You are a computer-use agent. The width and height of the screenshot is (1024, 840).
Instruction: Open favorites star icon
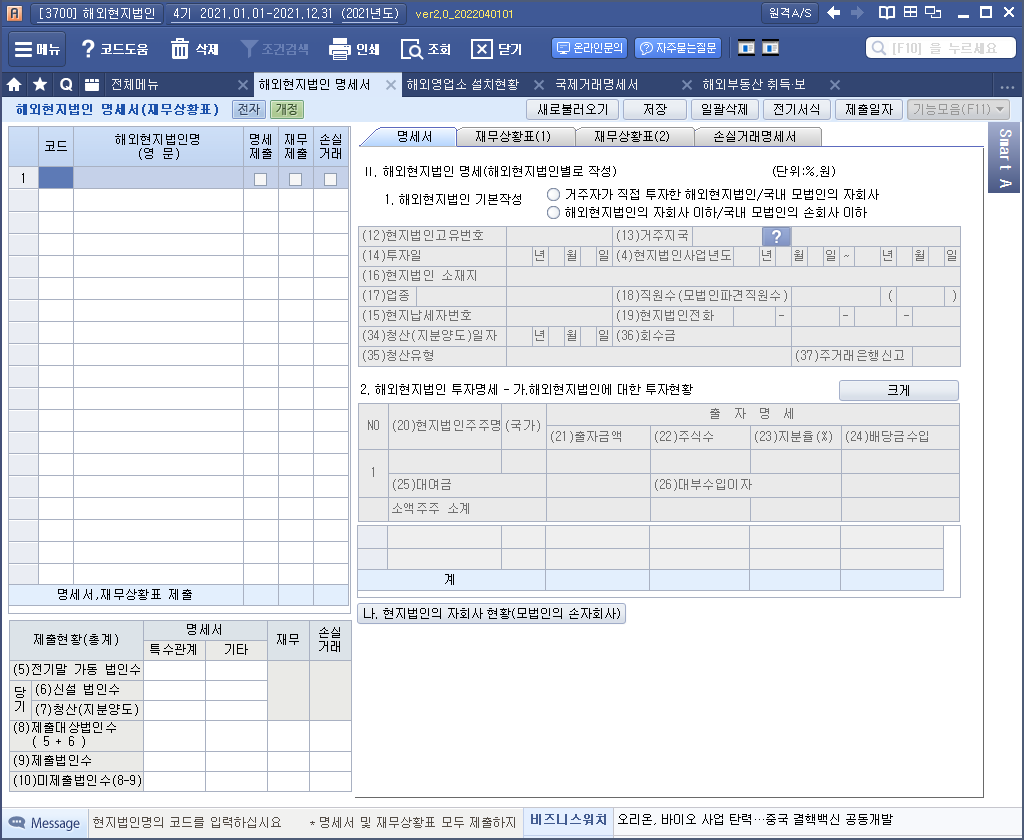(x=40, y=85)
